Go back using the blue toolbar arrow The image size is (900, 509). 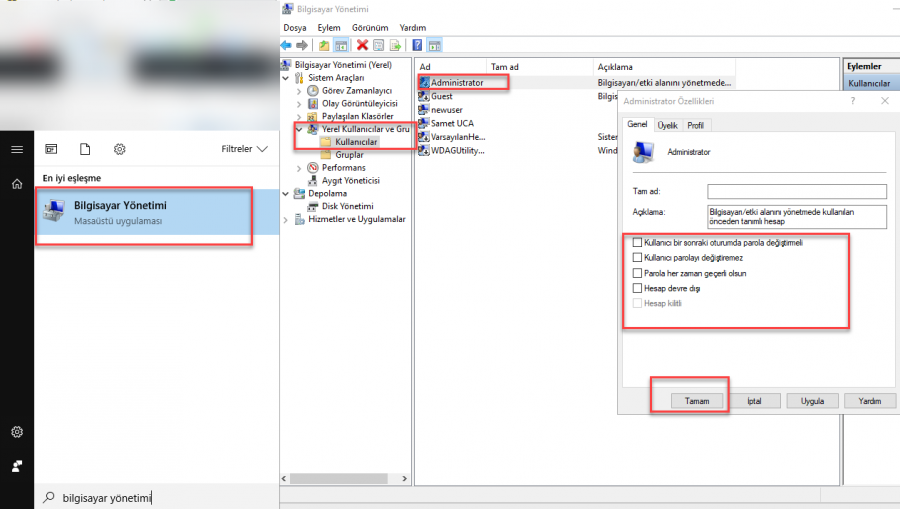[286, 45]
